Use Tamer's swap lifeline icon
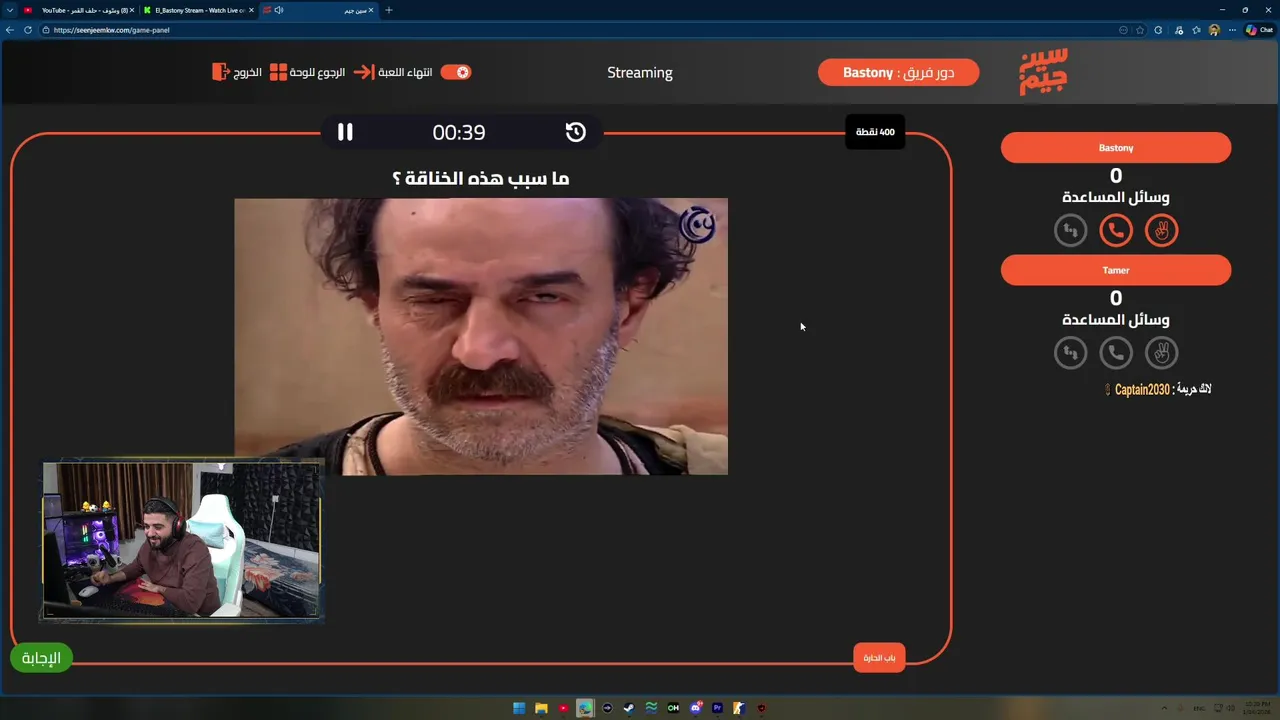Screen dimensions: 1280x720 [x=1070, y=353]
